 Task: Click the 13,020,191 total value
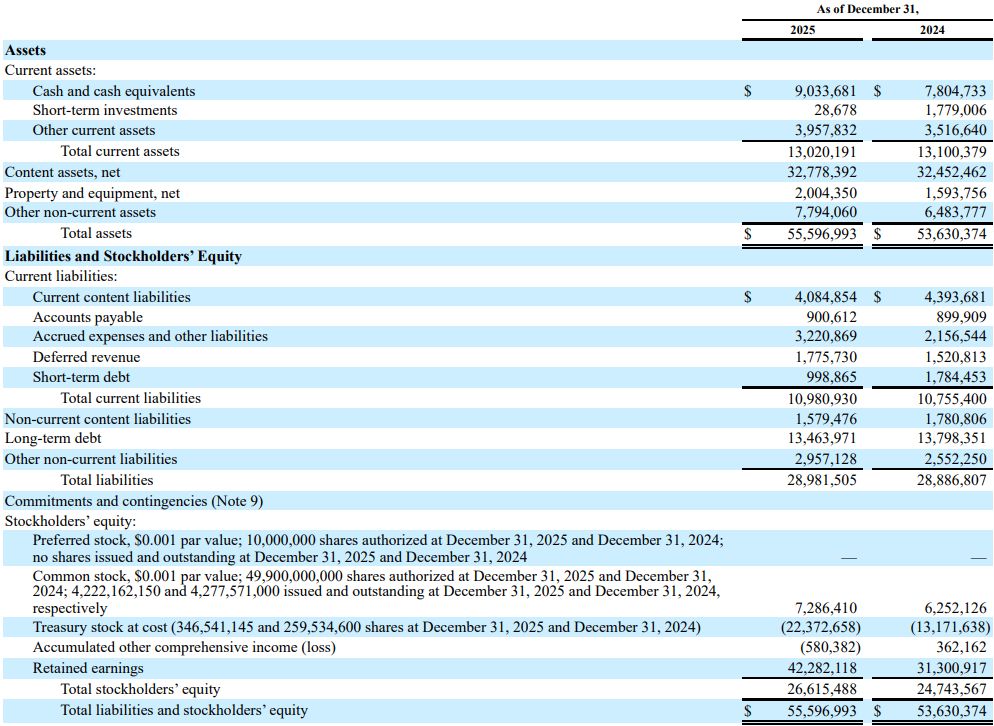[822, 152]
